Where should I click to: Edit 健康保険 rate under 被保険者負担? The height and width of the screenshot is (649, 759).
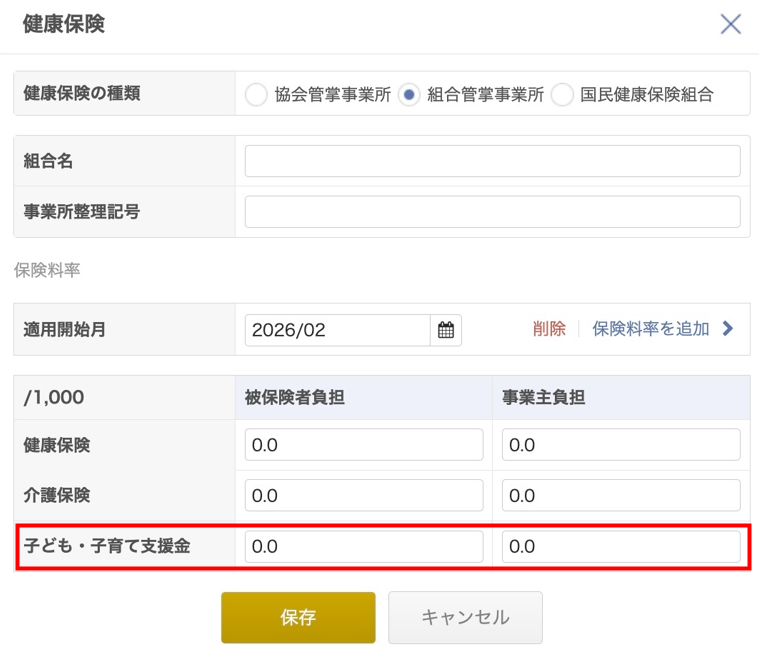coord(364,445)
